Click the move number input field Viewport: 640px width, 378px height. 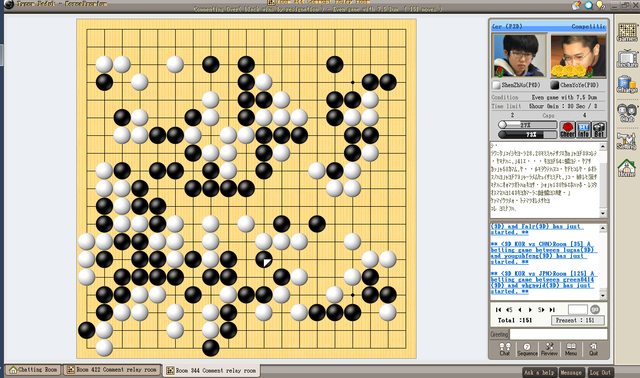tap(578, 309)
